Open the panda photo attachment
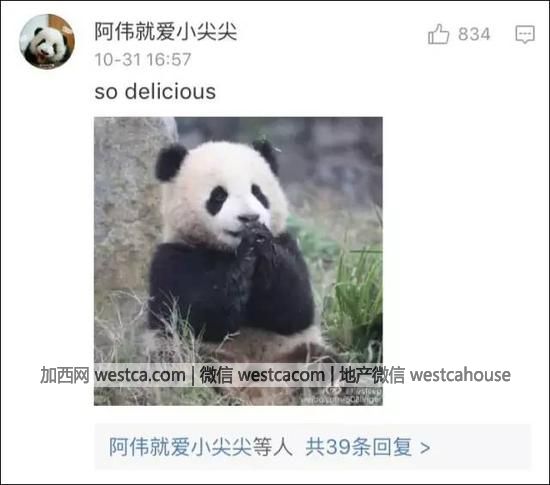 pos(239,261)
